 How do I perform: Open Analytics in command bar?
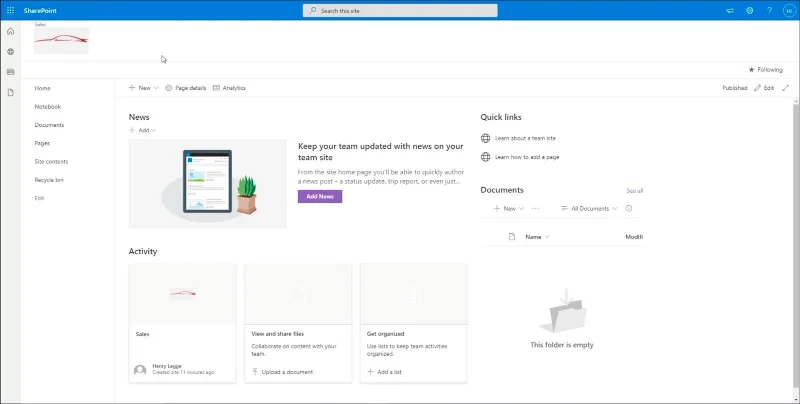(x=229, y=88)
